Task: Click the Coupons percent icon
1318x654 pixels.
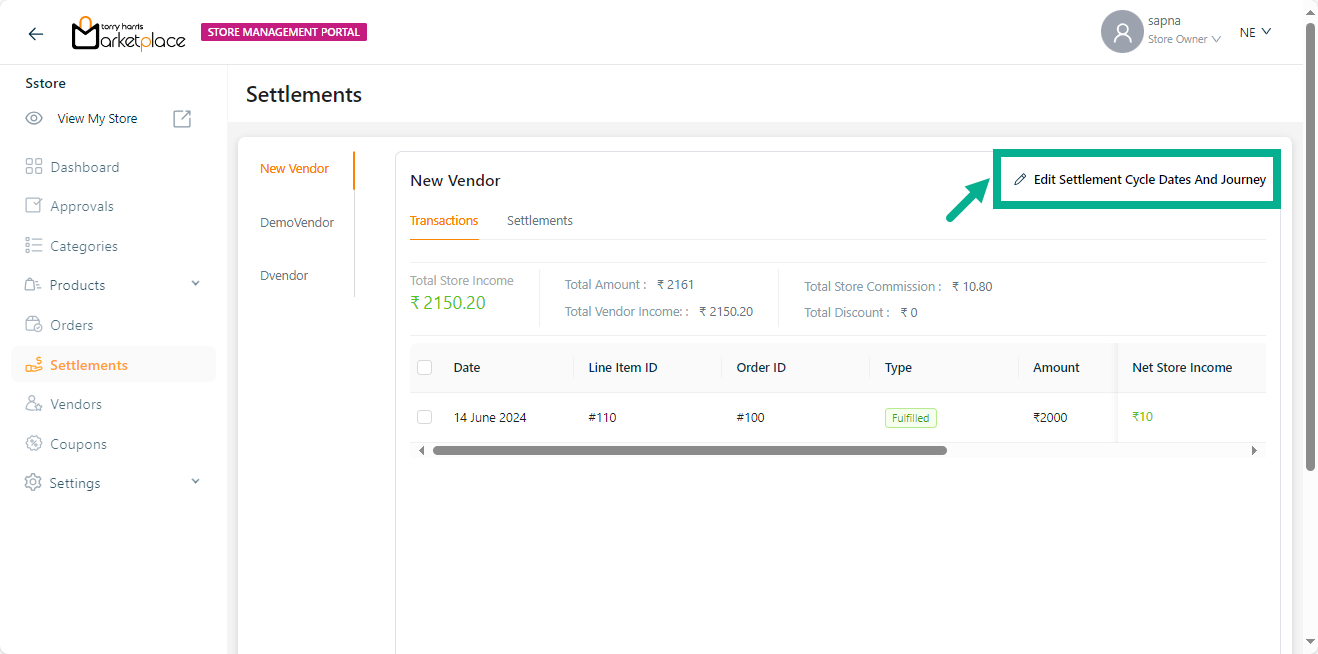Action: pos(34,444)
